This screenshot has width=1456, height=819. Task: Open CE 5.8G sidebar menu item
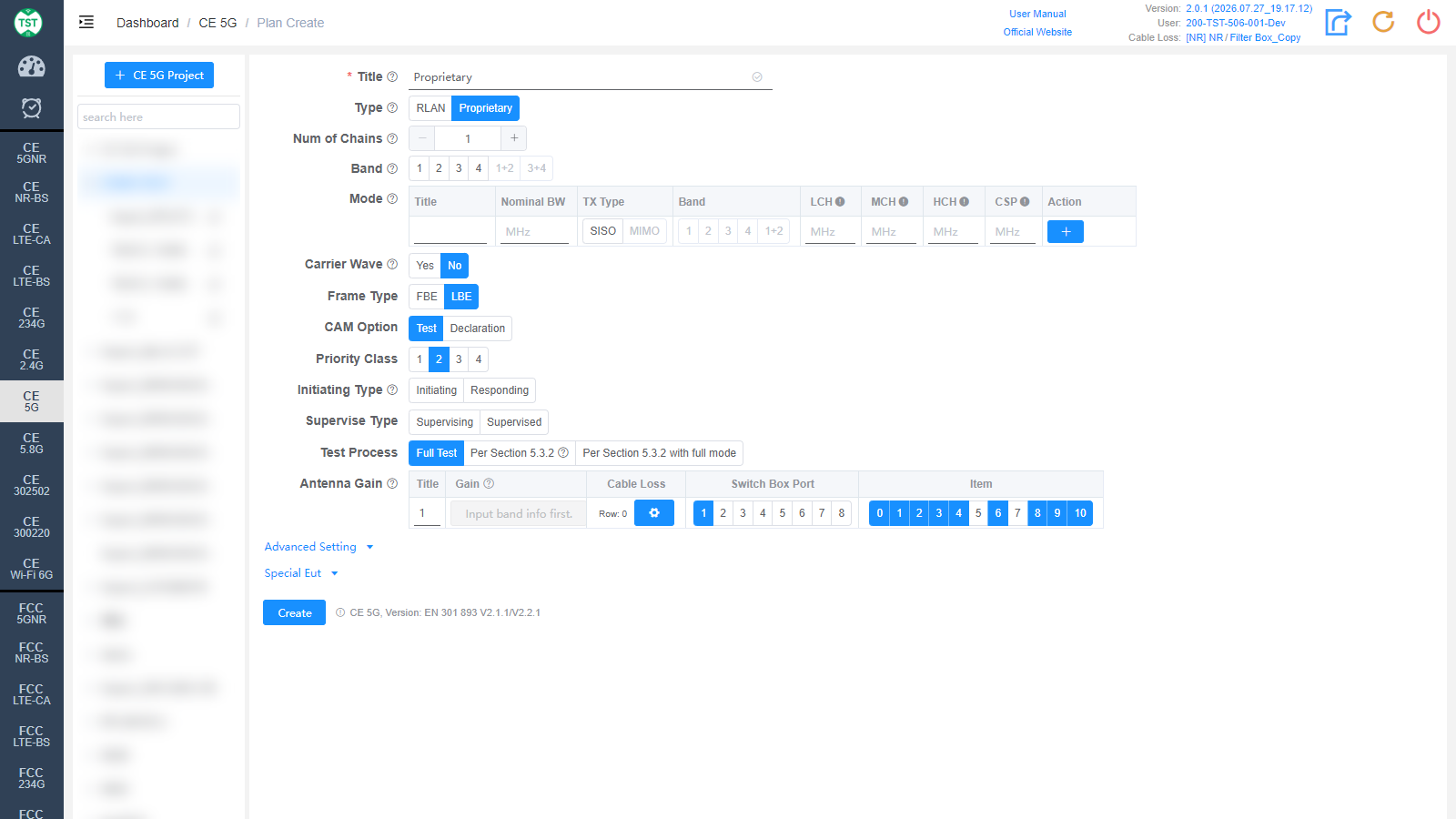[32, 443]
